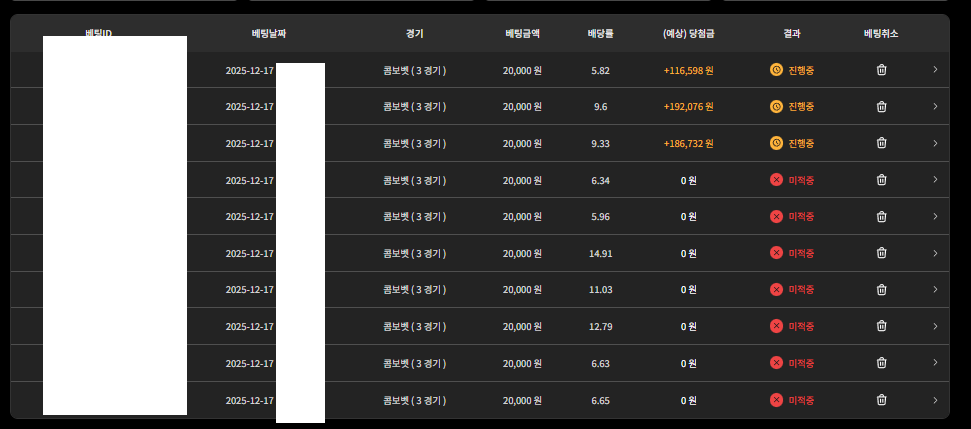Click trash icon in 12.79 odds row

[881, 326]
